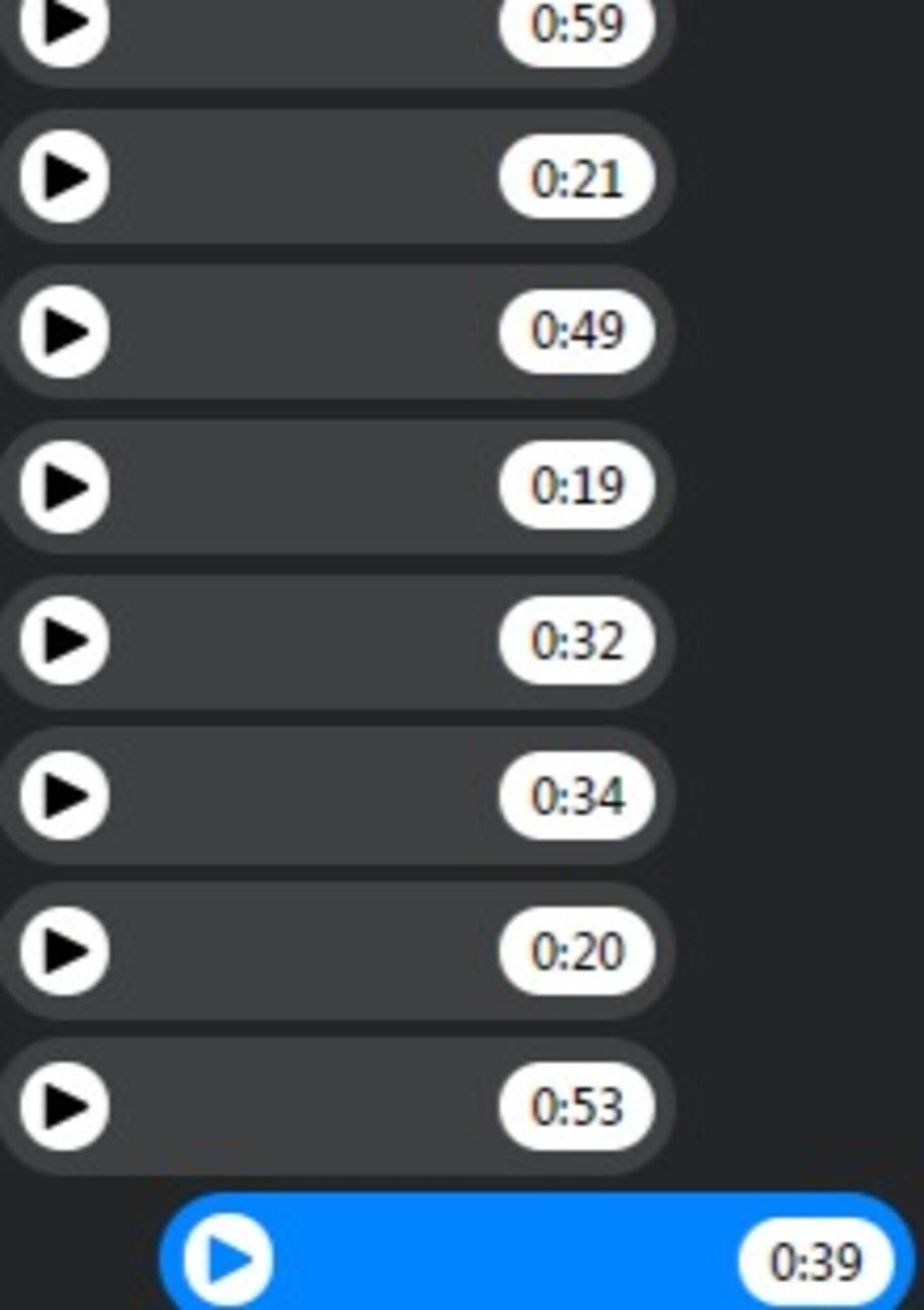Click the 0:21 duration badge
Screen dimensions: 924x1310
point(577,178)
